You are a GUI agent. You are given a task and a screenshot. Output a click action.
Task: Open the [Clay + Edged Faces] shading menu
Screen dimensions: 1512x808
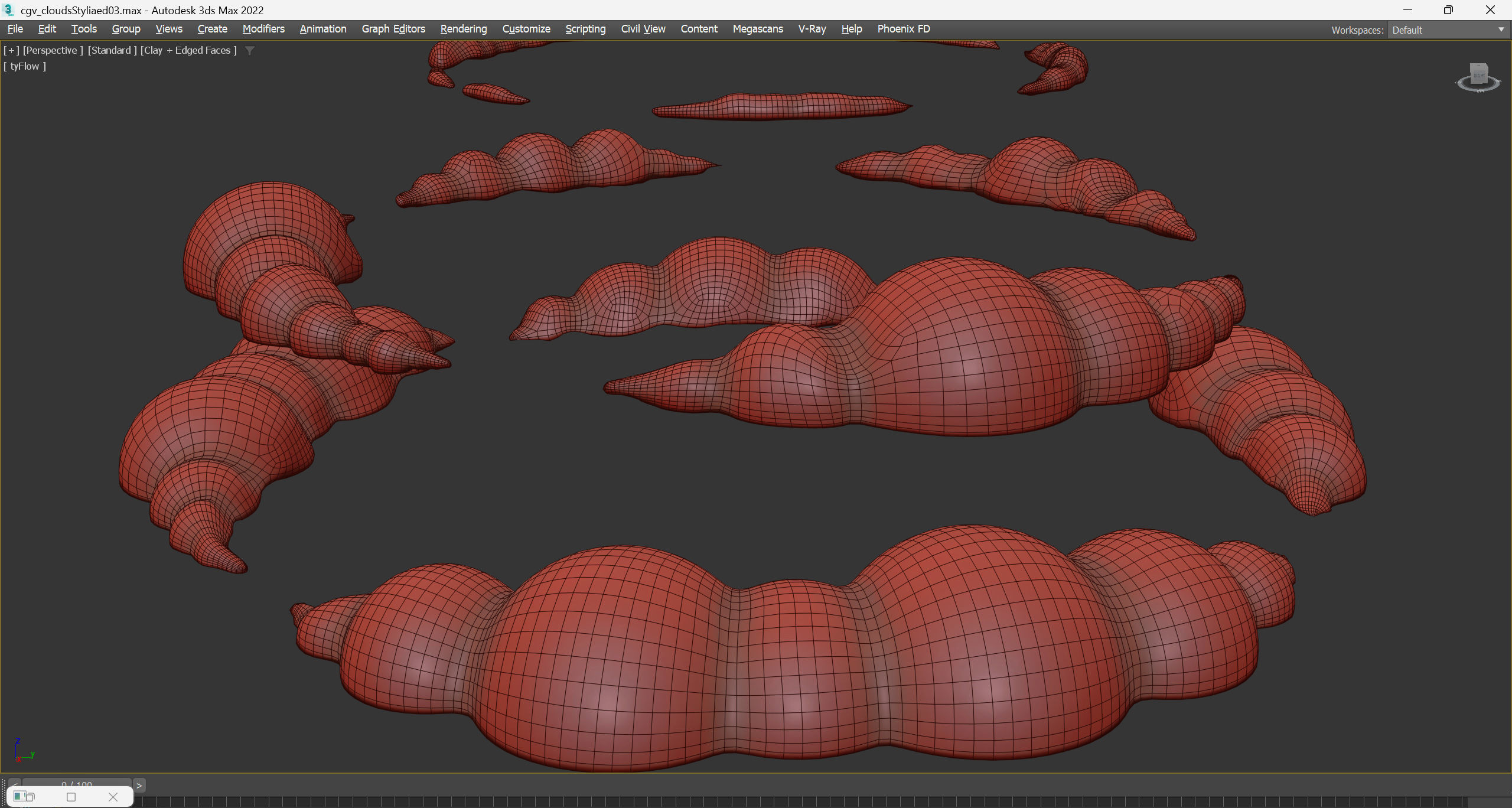(188, 50)
